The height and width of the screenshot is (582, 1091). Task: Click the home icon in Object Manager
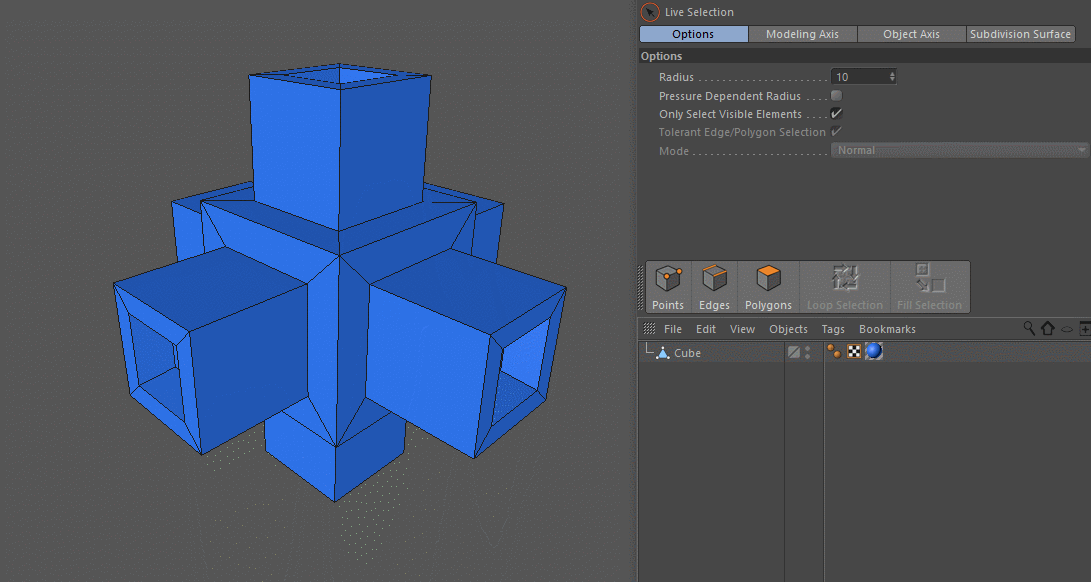point(1048,329)
